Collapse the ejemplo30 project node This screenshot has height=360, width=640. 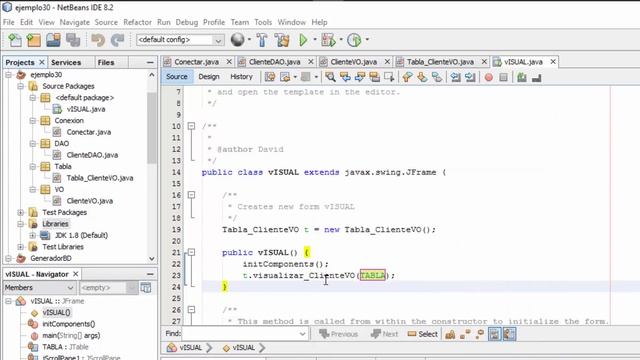[x=9, y=75]
